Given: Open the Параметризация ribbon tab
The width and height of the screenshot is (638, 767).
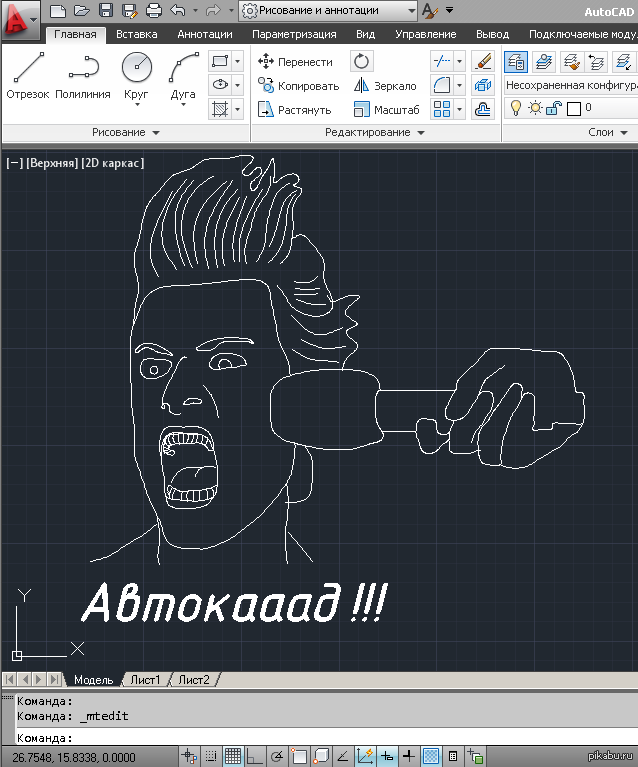Looking at the screenshot, I should click(294, 34).
